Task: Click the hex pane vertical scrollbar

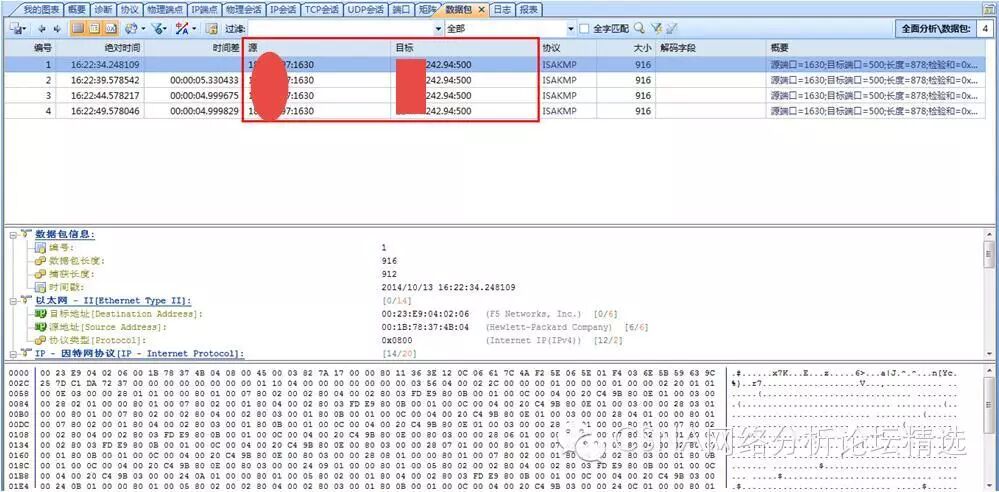Action: click(988, 427)
